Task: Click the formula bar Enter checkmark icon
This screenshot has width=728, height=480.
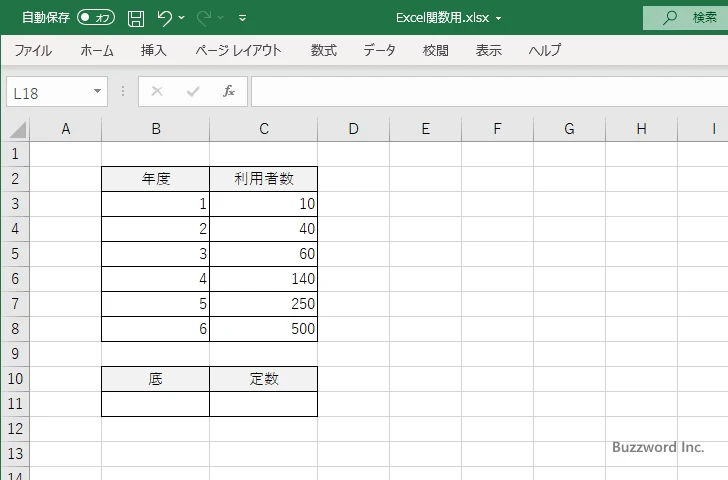Action: click(193, 91)
